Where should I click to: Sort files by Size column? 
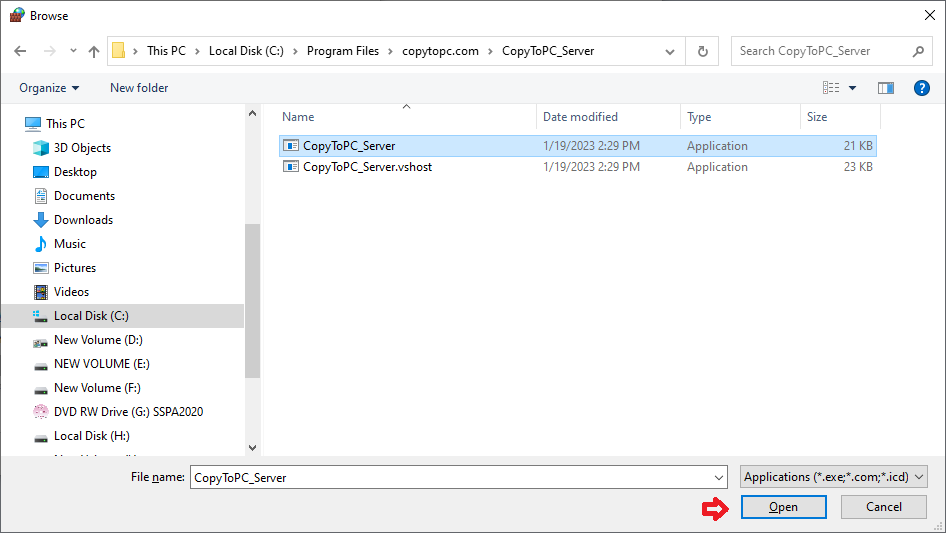(x=840, y=117)
